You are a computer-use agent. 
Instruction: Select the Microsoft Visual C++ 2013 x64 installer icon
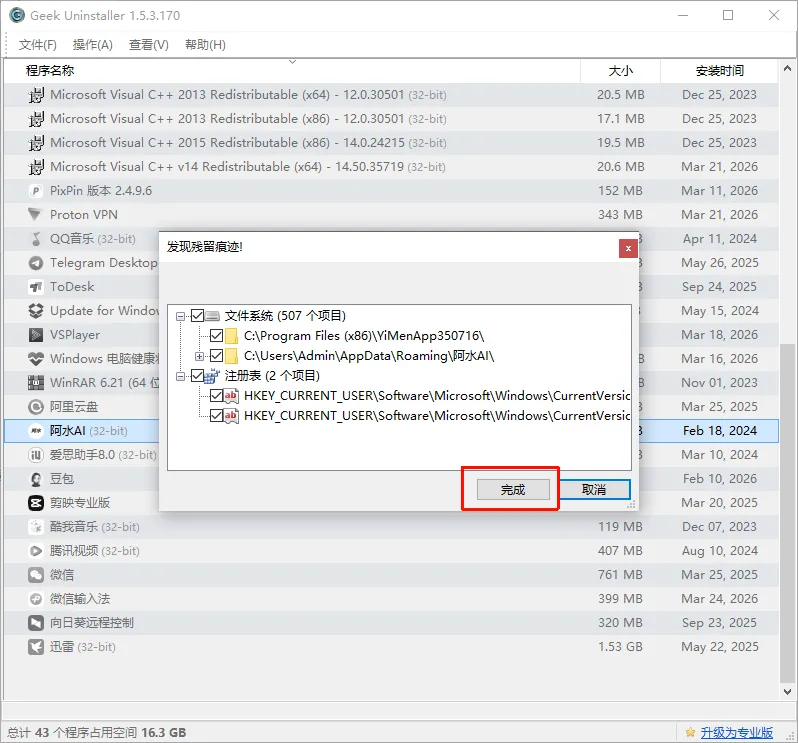36,95
